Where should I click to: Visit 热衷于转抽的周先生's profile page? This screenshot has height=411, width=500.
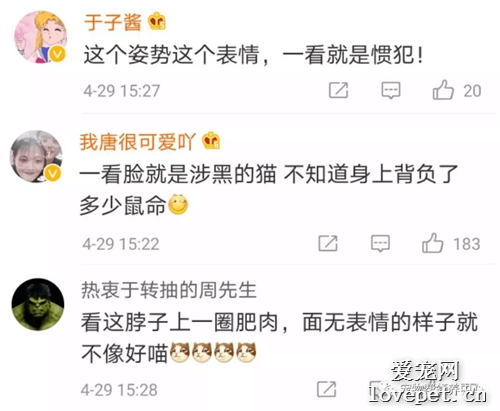pos(169,290)
